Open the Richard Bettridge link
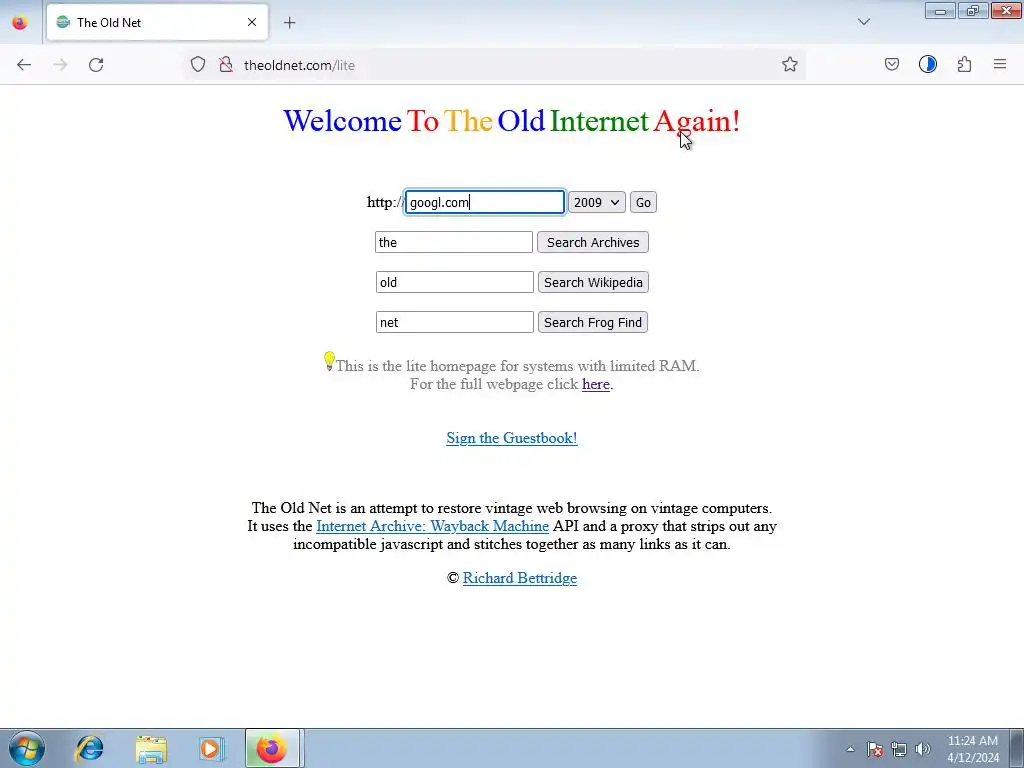This screenshot has height=768, width=1024. click(x=520, y=578)
